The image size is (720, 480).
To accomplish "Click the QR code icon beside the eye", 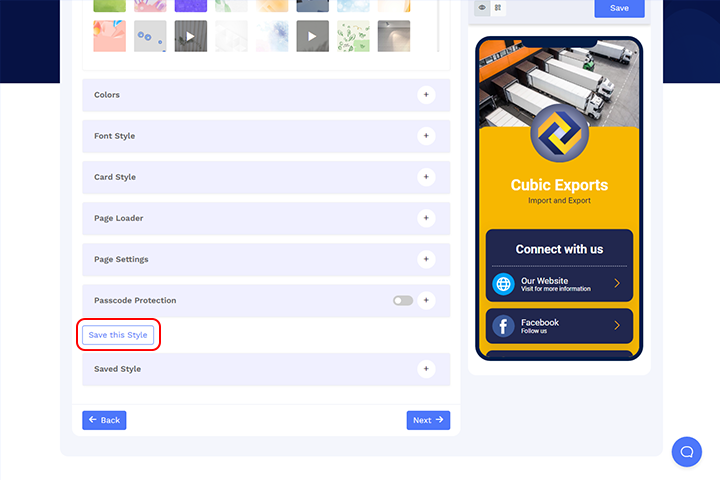I will [x=498, y=8].
